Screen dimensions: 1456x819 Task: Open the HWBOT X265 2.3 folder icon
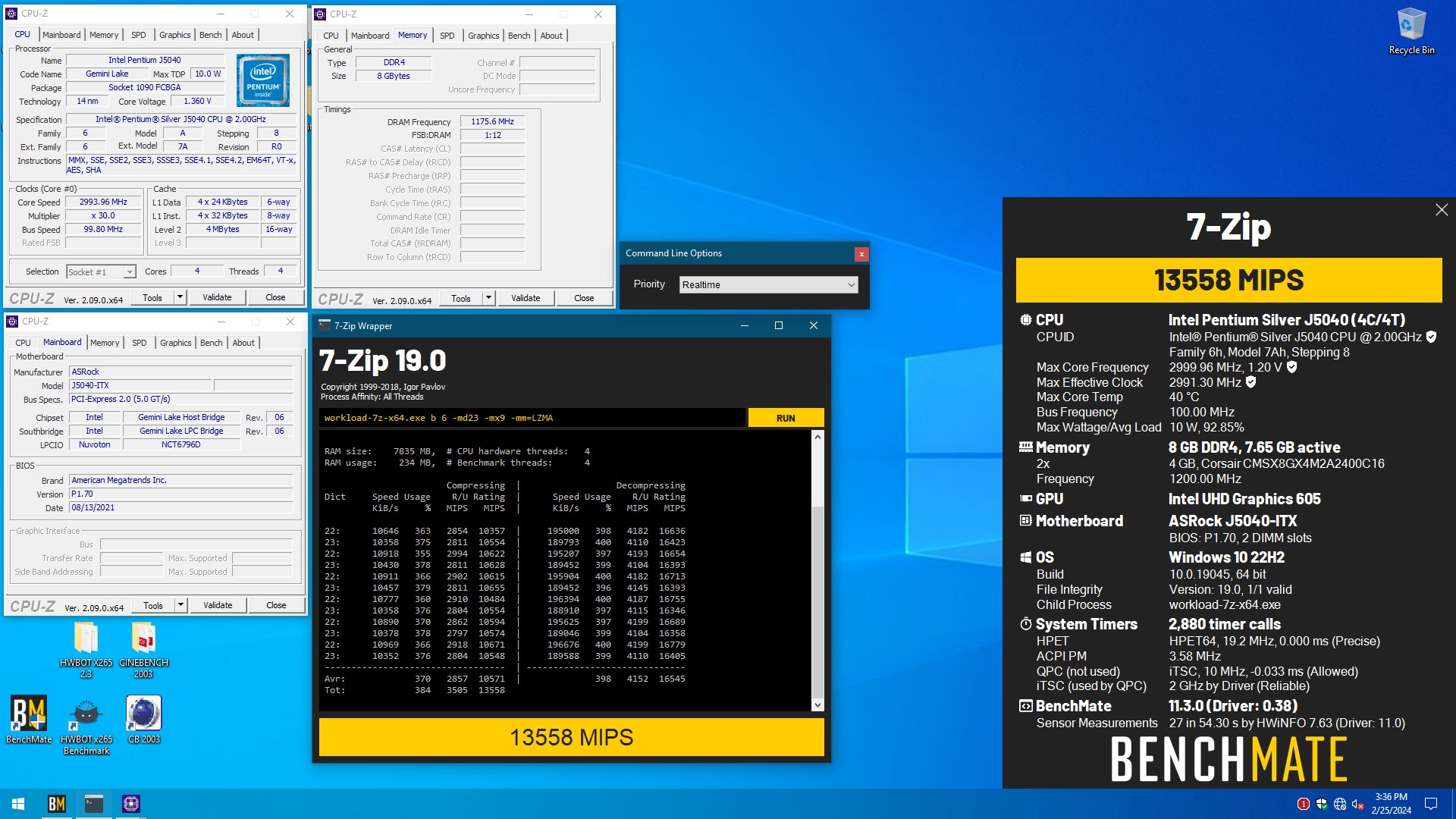(86, 650)
